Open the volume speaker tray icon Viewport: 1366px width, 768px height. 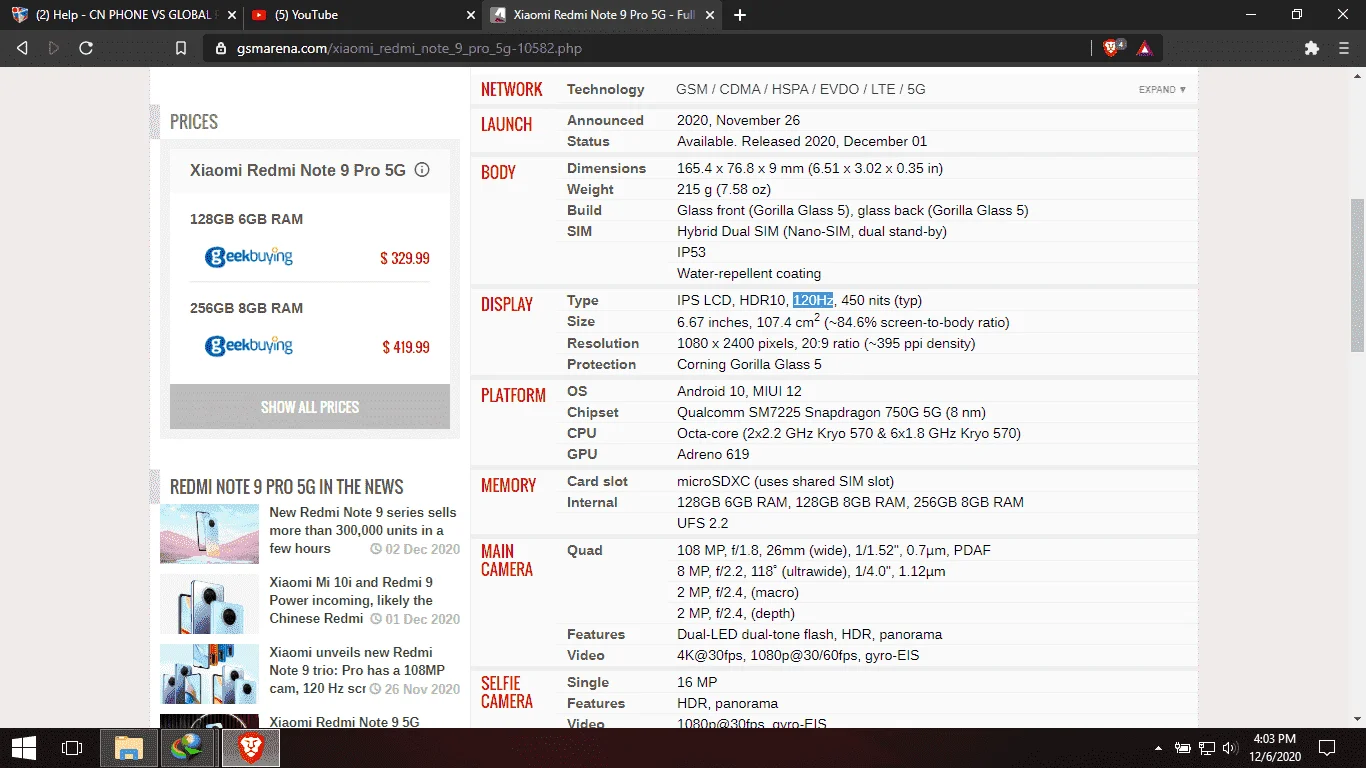[1230, 747]
